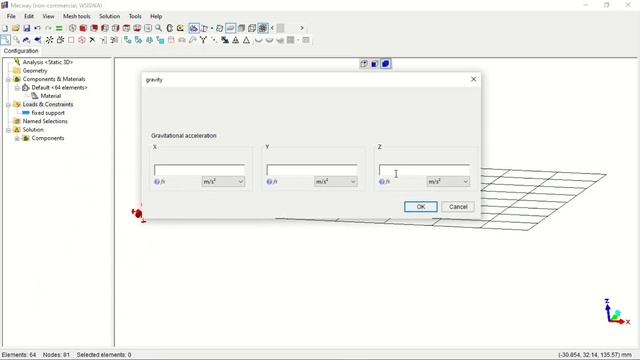Open the Solution menu

[x=109, y=16]
